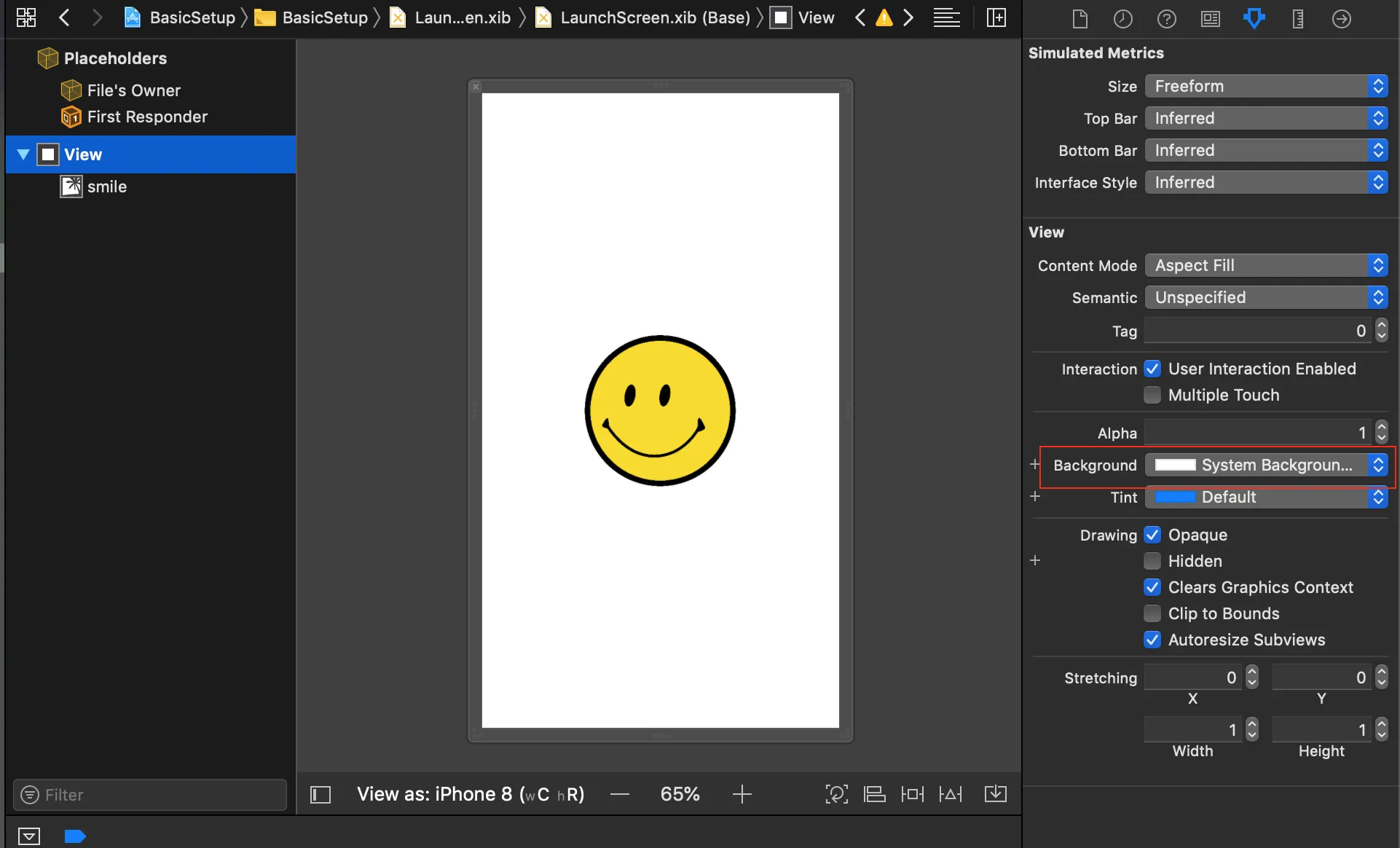Show the Connections inspector

pos(1341,19)
